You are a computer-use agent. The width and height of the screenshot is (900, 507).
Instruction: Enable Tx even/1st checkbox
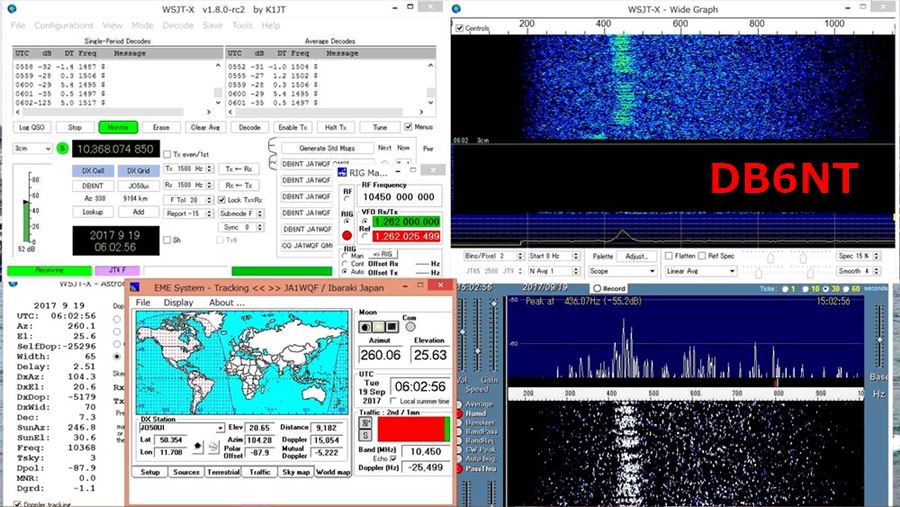tap(167, 154)
